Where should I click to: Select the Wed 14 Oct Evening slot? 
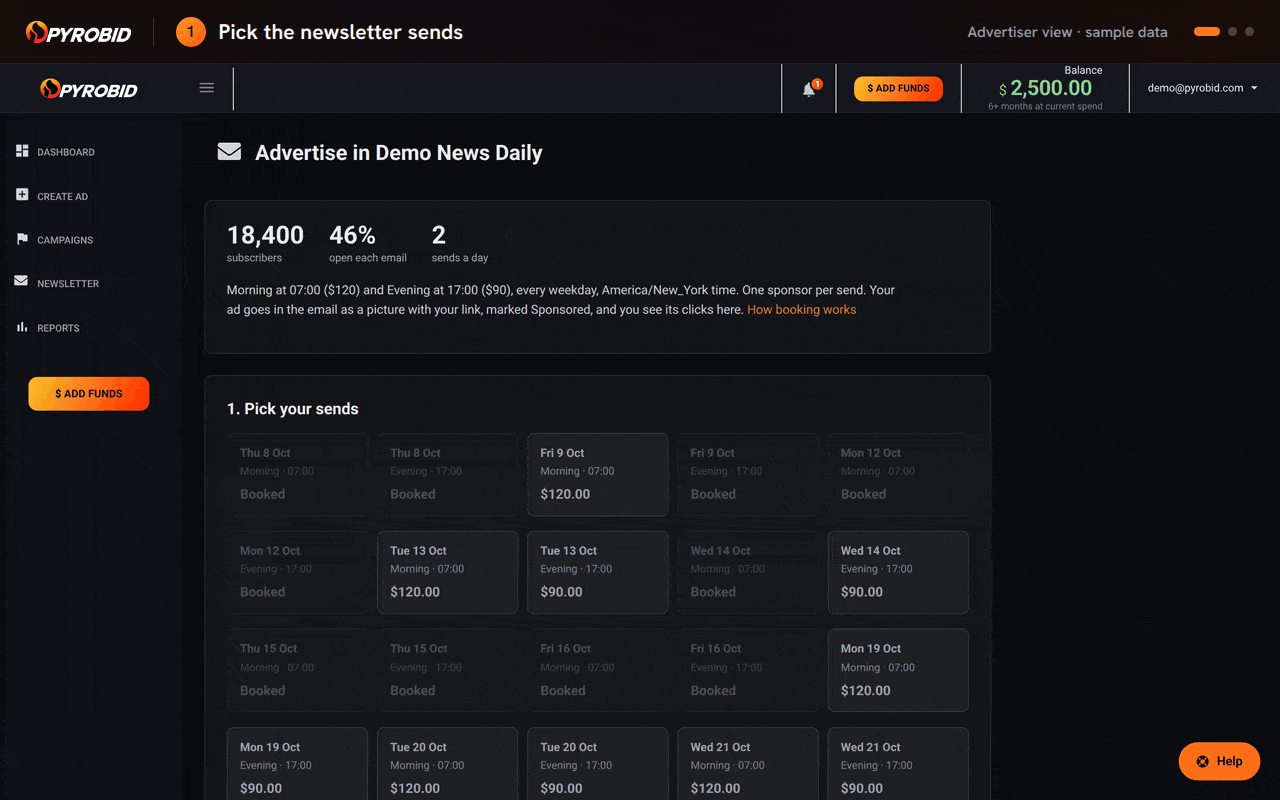898,572
